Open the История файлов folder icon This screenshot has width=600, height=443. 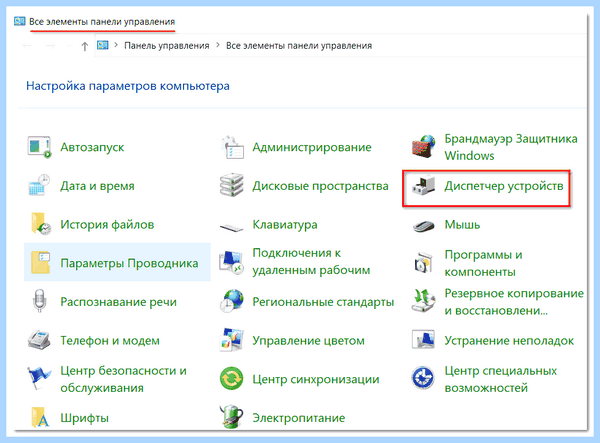41,224
